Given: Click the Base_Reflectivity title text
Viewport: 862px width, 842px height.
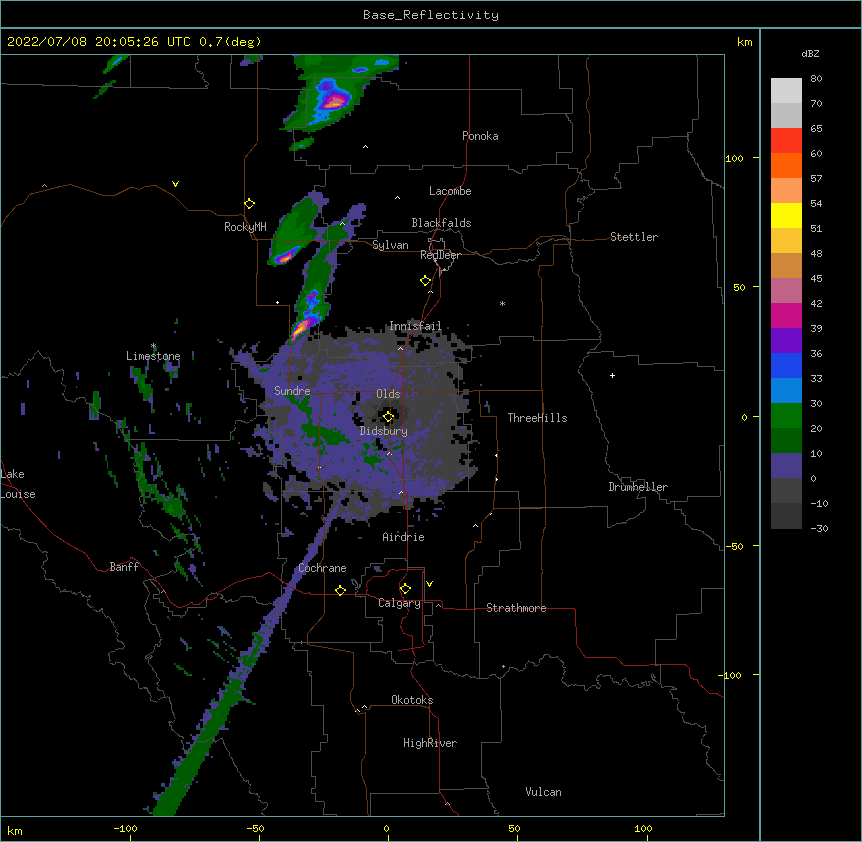Looking at the screenshot, I should [431, 15].
